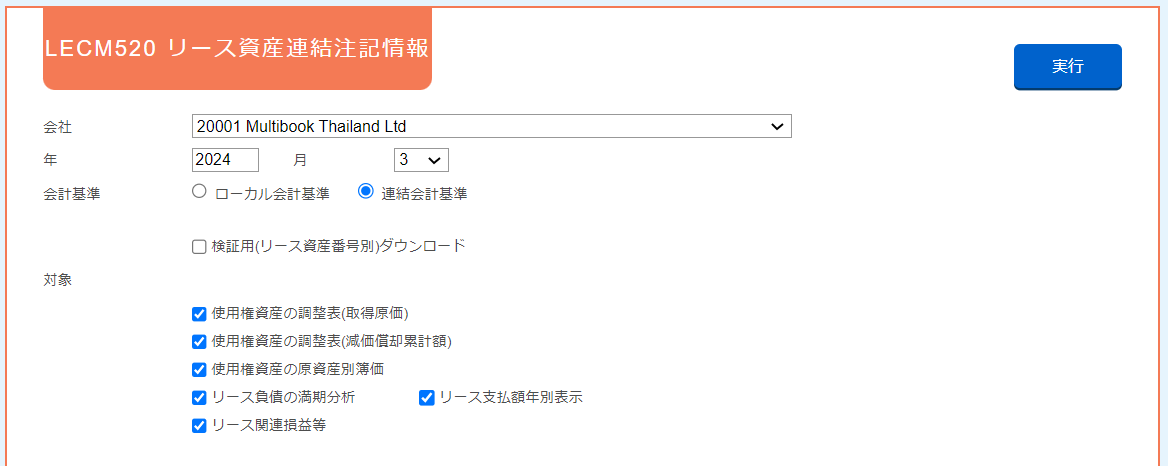
Task: Uncheck 使用権資産の調整表(減価償却累計額)
Action: tap(199, 342)
